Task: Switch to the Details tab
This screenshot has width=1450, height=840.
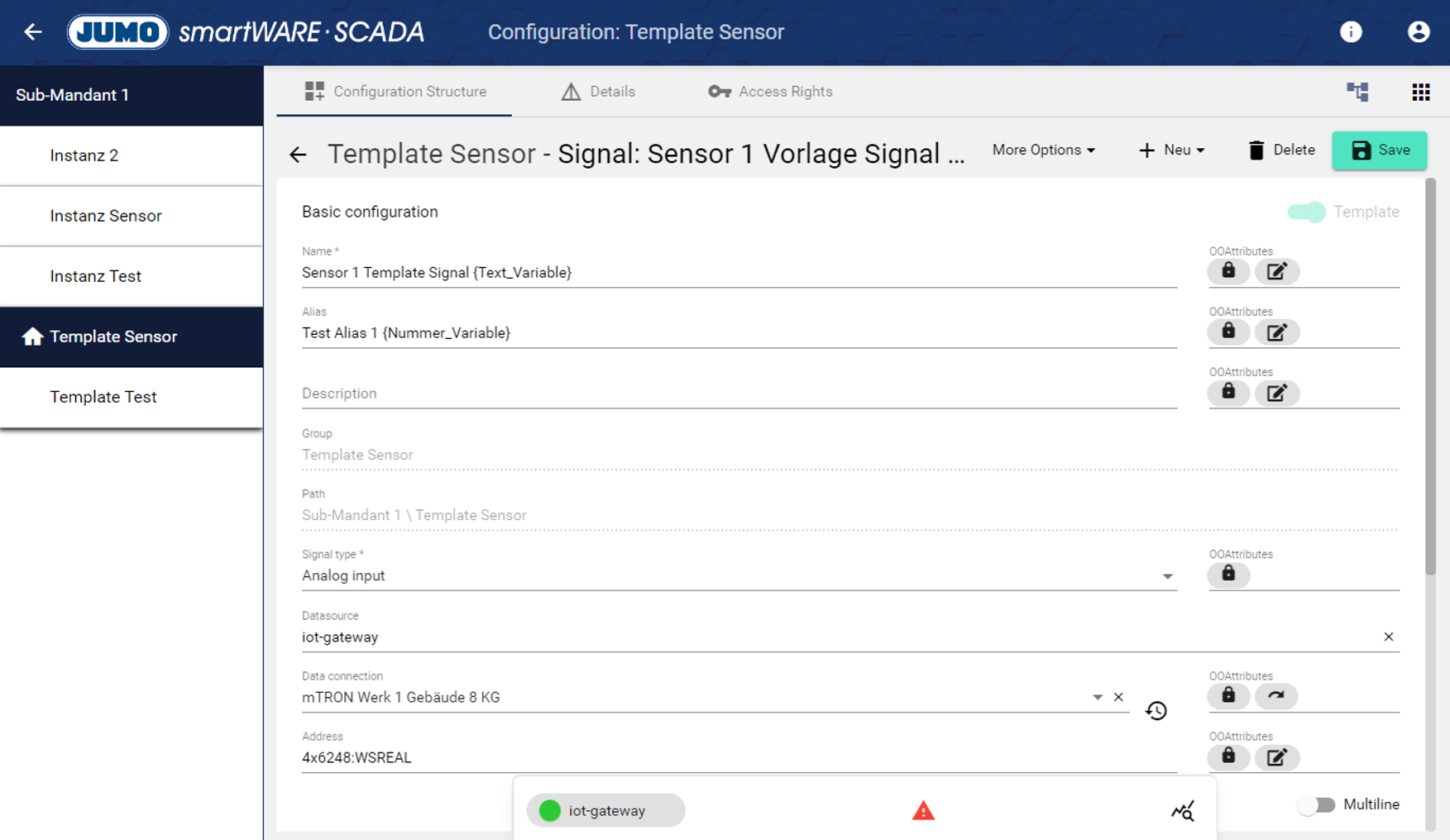Action: point(598,92)
